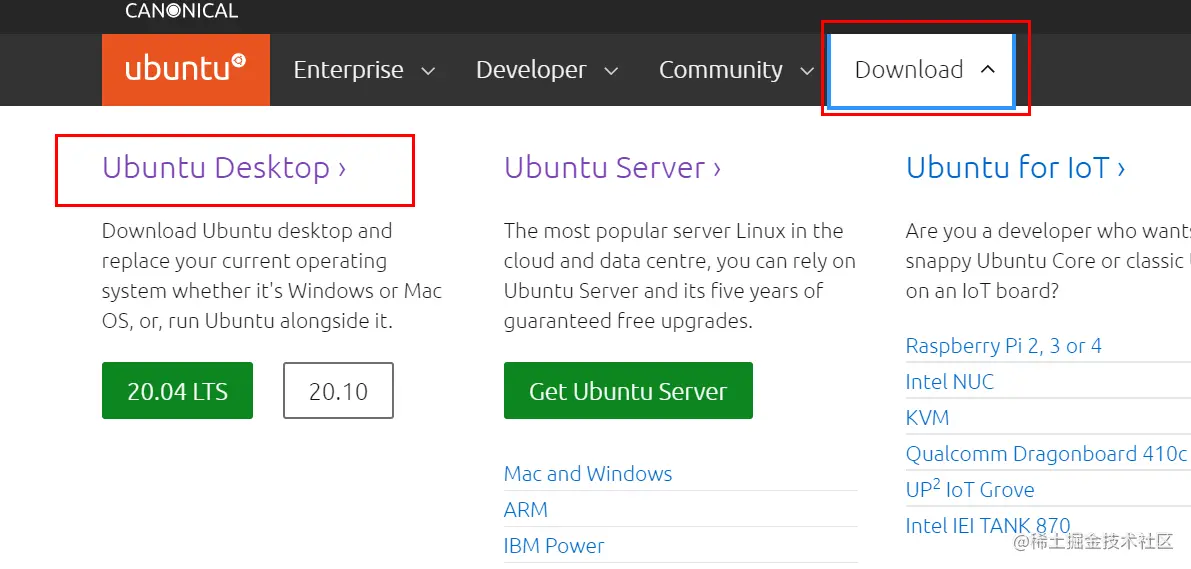Viewport: 1191px width, 569px height.
Task: Open the Community menu
Action: (735, 70)
